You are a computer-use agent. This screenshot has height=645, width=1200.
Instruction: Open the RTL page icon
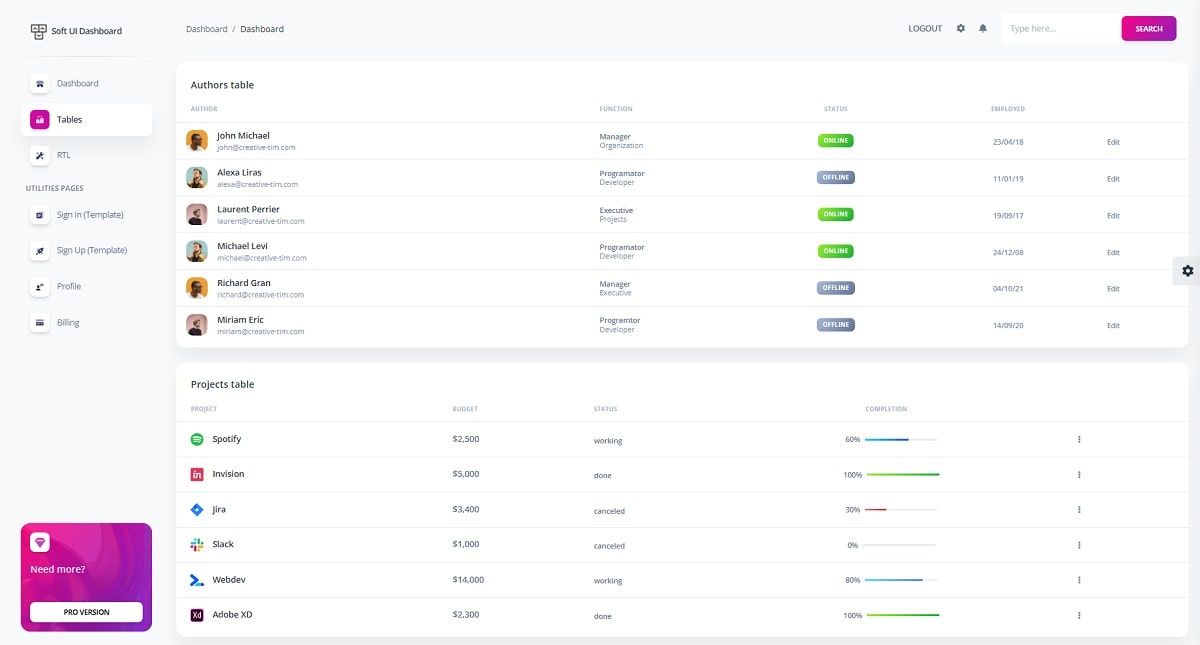coord(40,155)
